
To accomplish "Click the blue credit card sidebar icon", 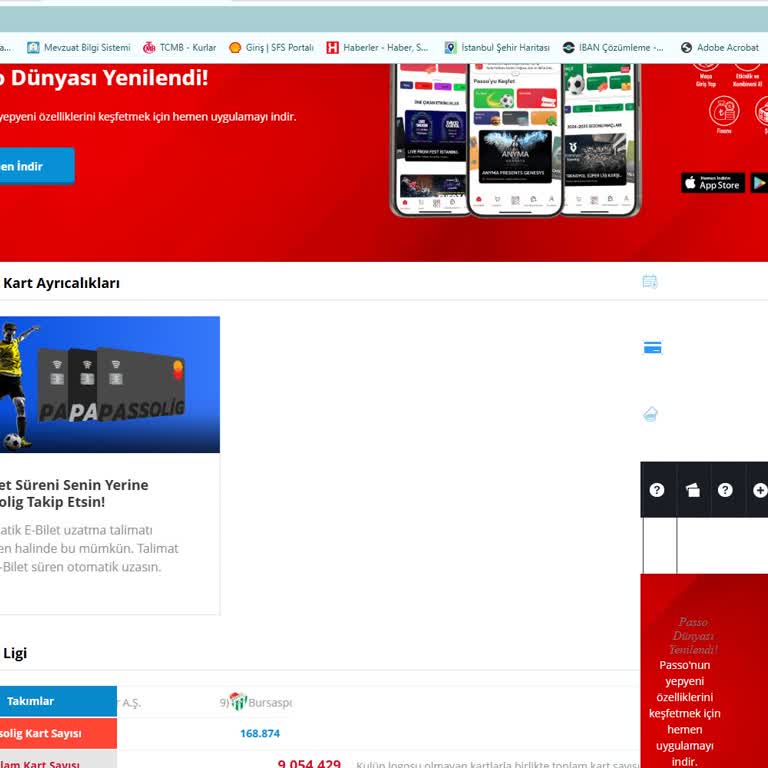I will click(x=652, y=348).
